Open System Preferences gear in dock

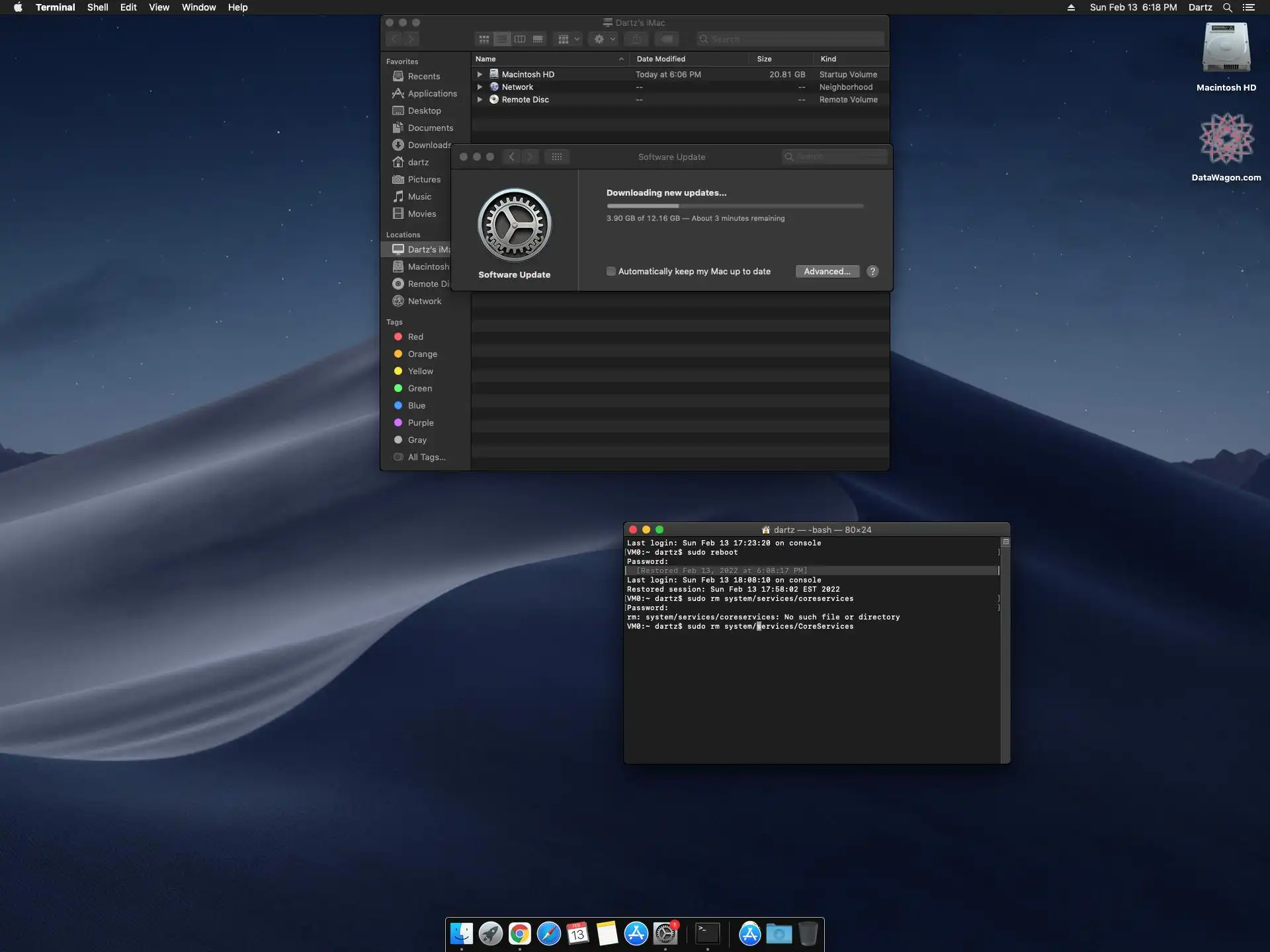665,933
